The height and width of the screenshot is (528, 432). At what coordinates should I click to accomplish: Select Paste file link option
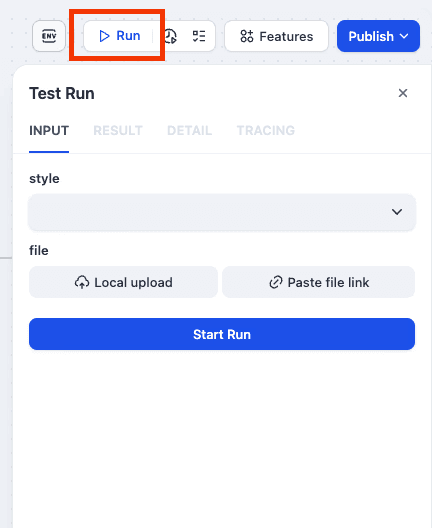319,282
